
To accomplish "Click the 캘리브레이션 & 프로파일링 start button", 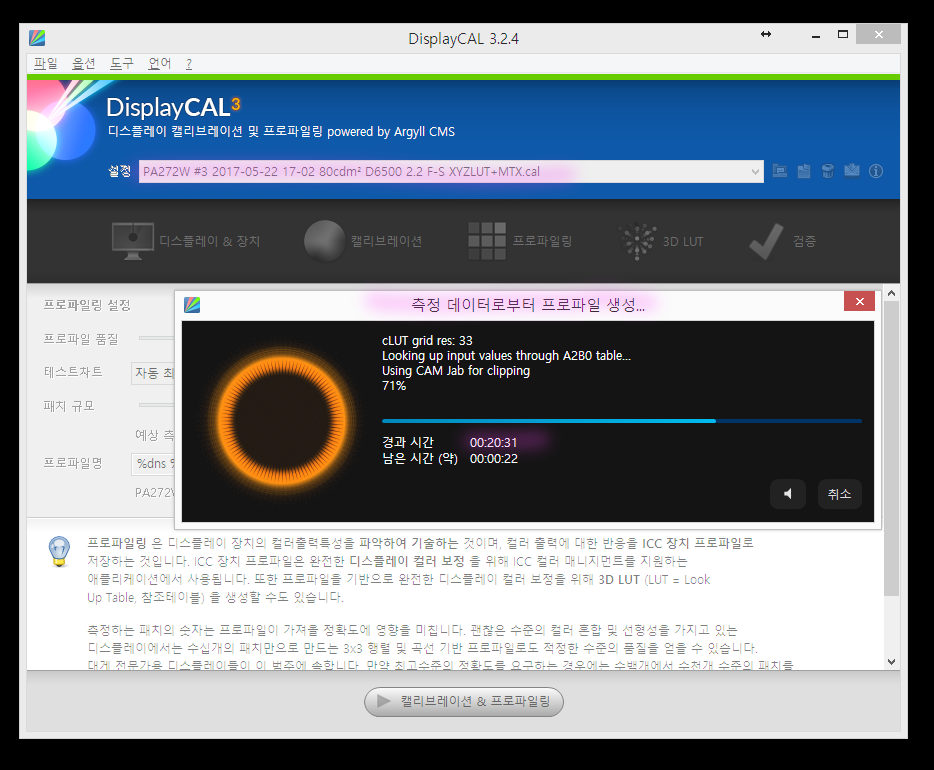I will pos(464,702).
